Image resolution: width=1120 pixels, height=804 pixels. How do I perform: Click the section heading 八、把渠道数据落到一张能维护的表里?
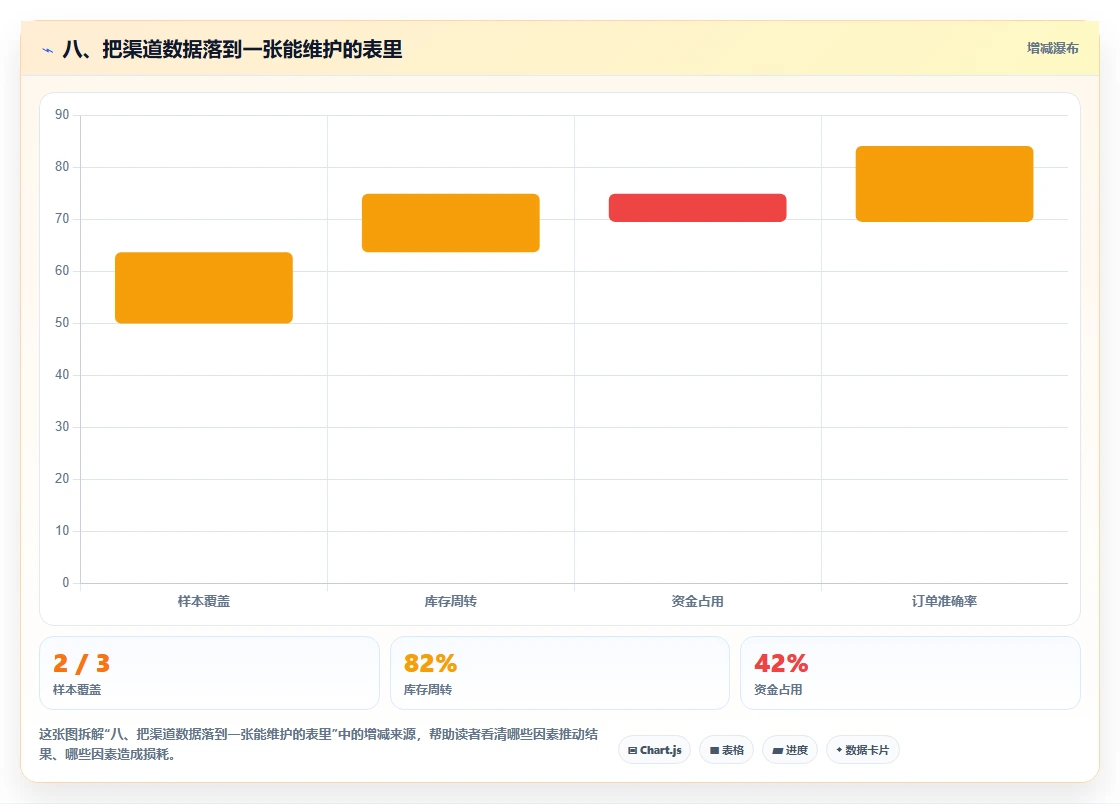point(232,49)
